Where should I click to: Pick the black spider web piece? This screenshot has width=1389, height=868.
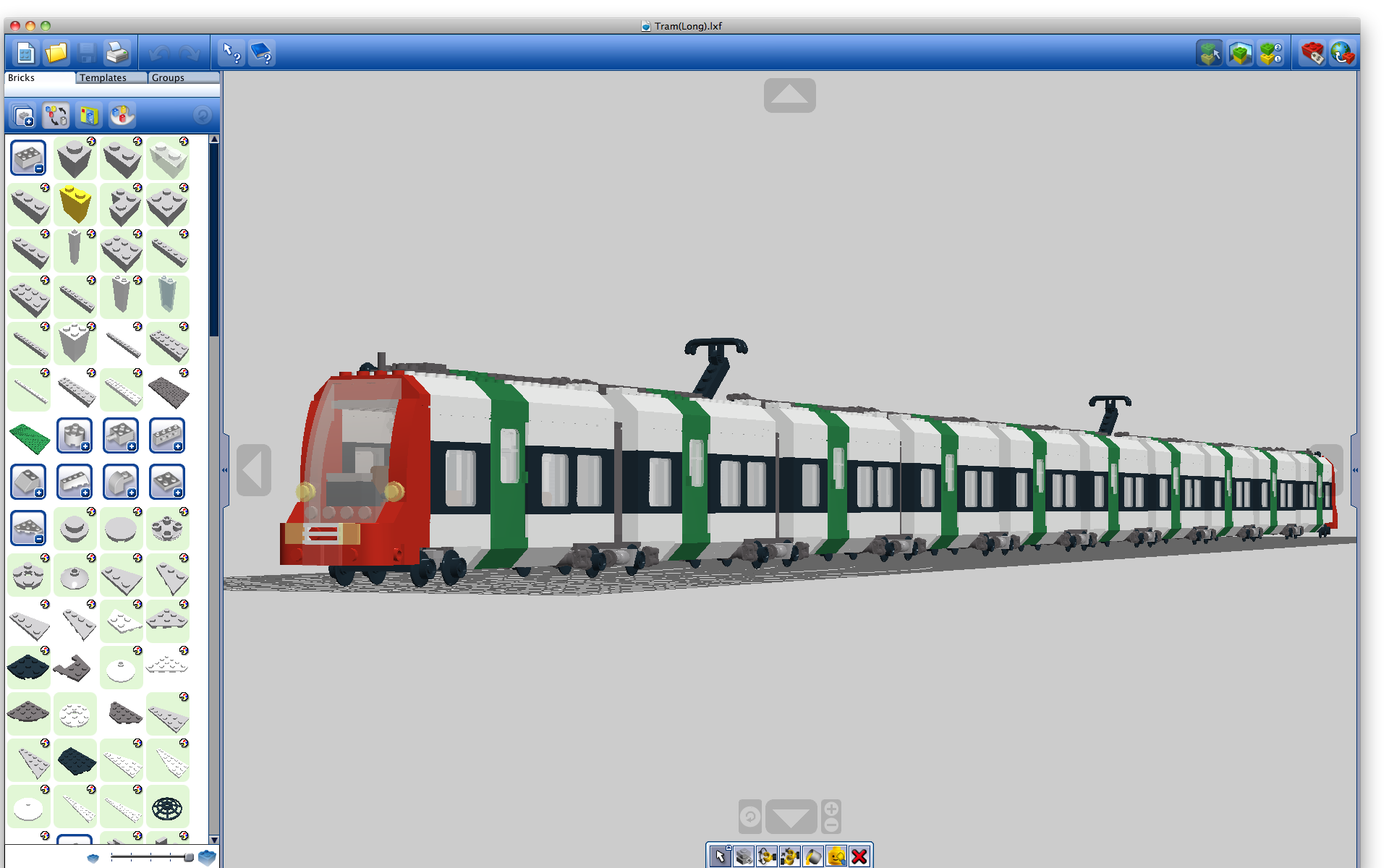click(167, 808)
